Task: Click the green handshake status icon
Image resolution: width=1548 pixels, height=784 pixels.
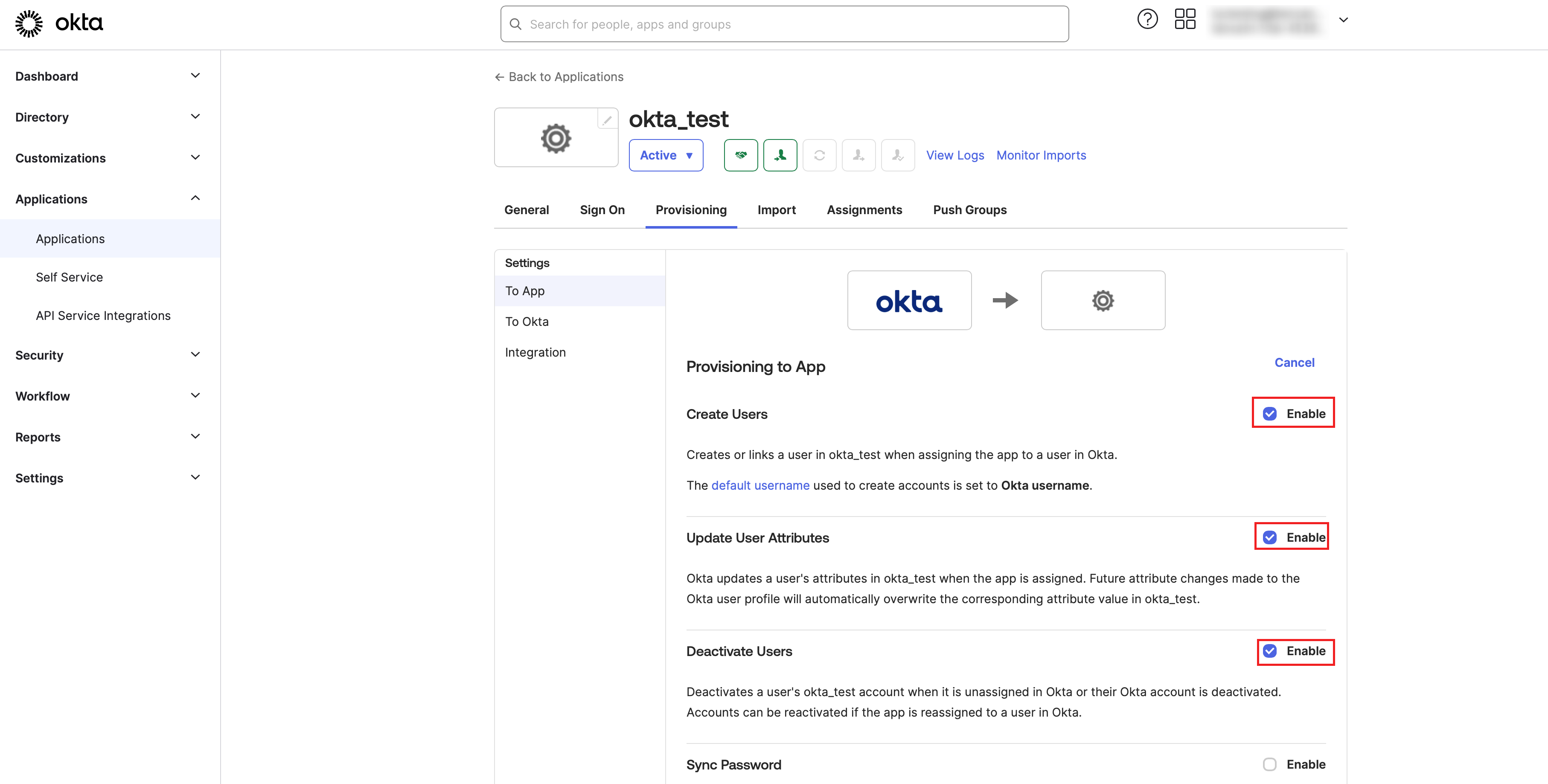Action: [x=740, y=155]
